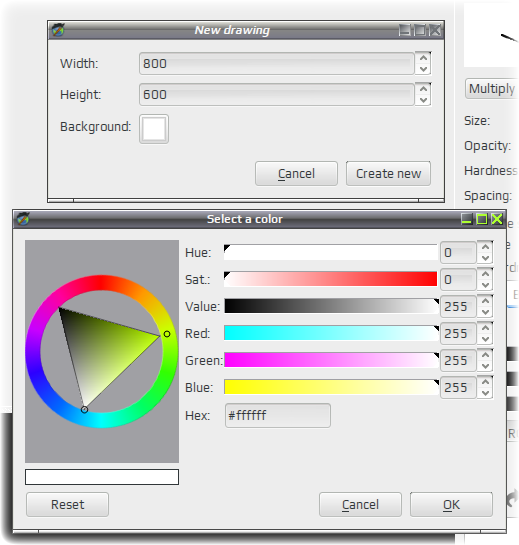The image size is (519, 545).
Task: Increase Width with the up arrow
Action: (x=423, y=58)
